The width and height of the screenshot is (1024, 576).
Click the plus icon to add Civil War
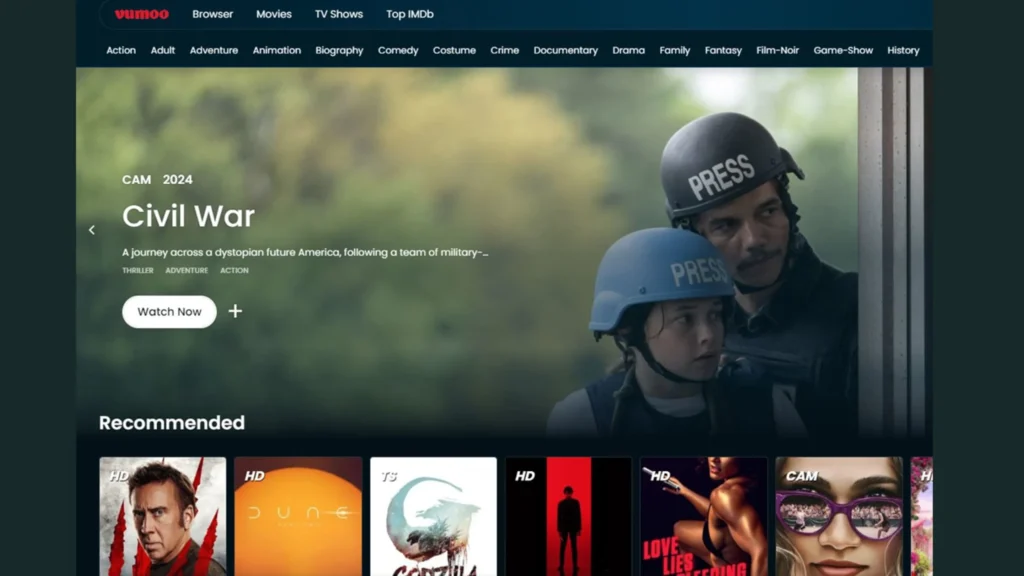point(235,311)
